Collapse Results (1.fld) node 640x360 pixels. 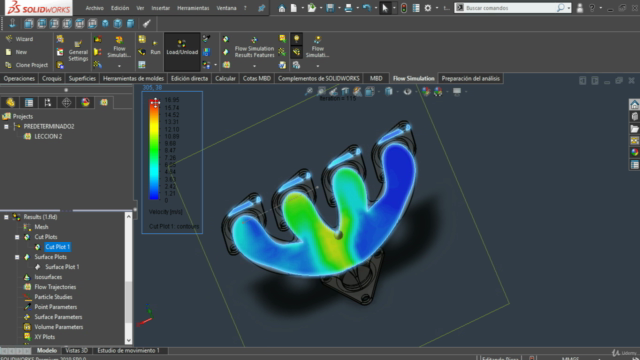point(6,217)
